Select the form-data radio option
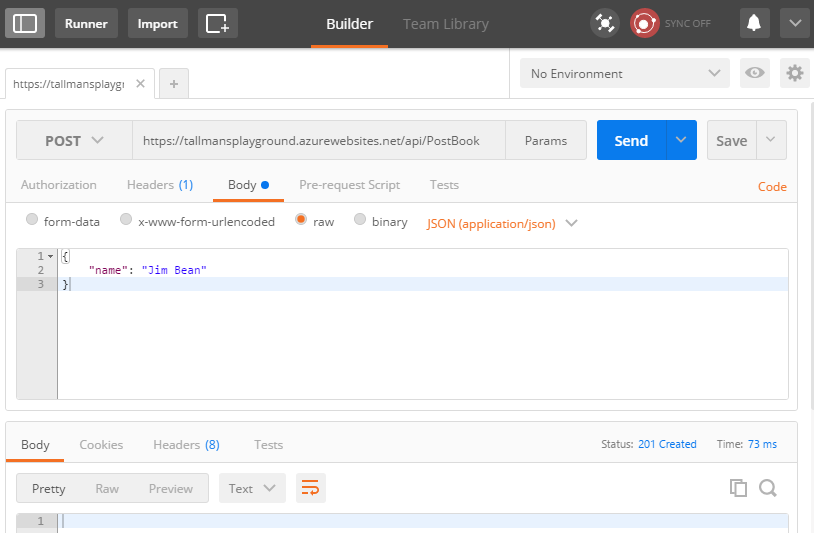814x533 pixels. pos(32,219)
